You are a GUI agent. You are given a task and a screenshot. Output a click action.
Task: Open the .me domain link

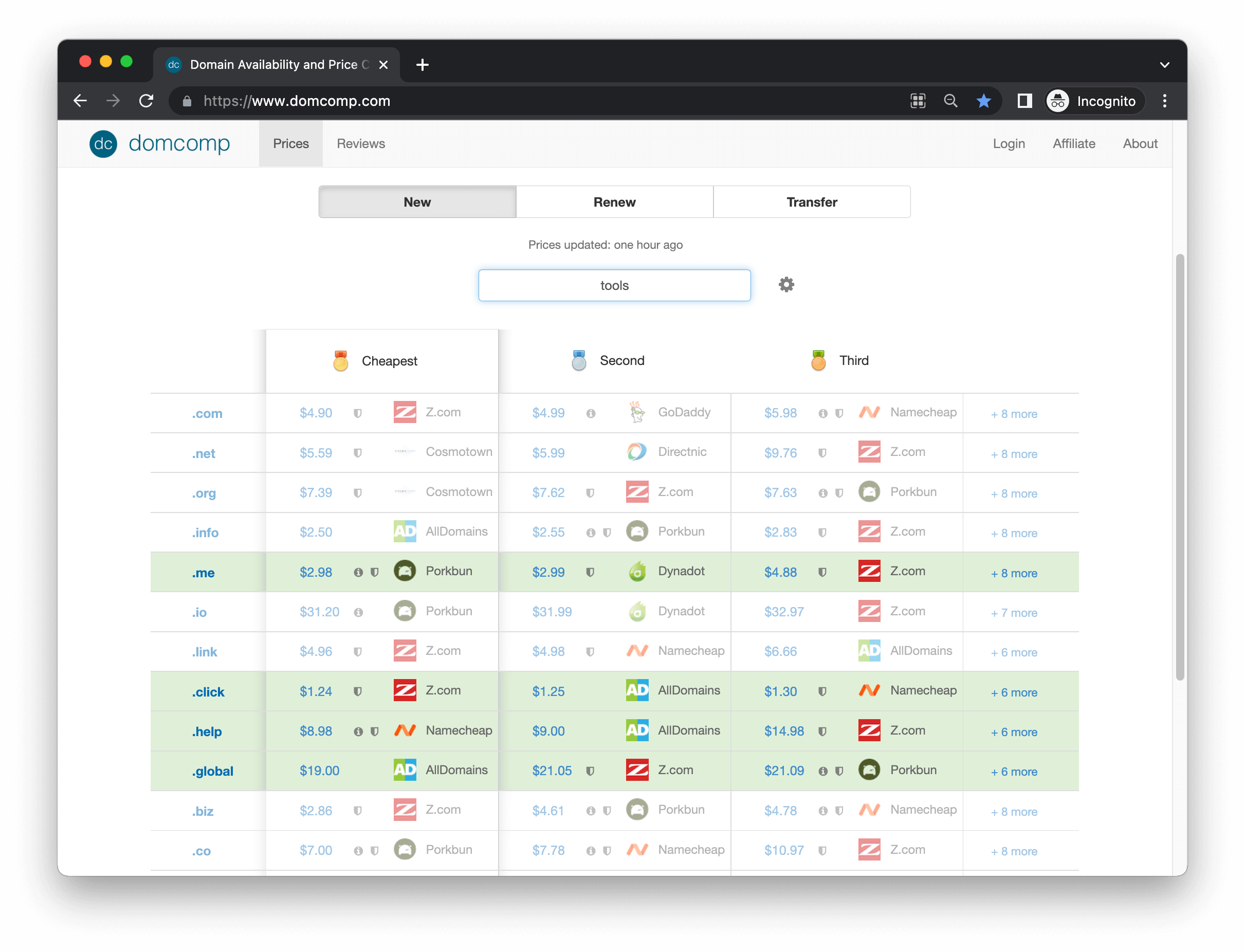tap(203, 573)
